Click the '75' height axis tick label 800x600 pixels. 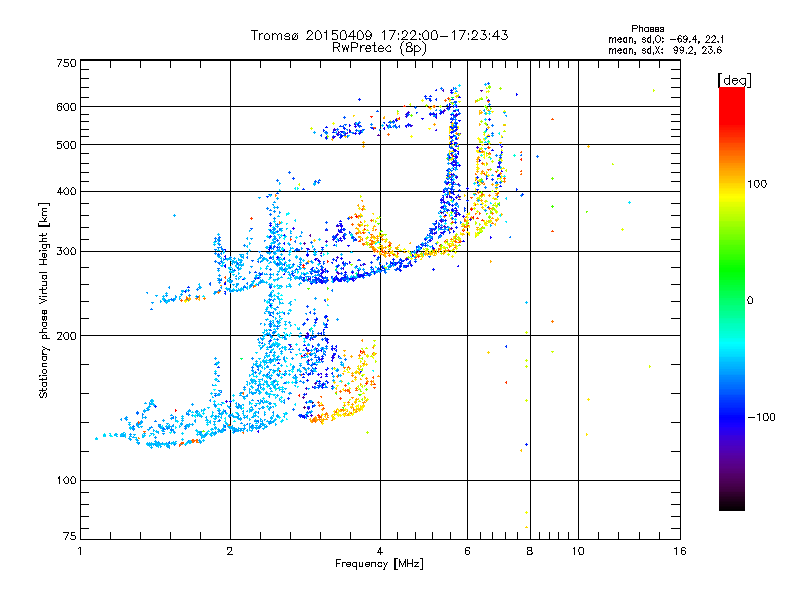click(70, 536)
